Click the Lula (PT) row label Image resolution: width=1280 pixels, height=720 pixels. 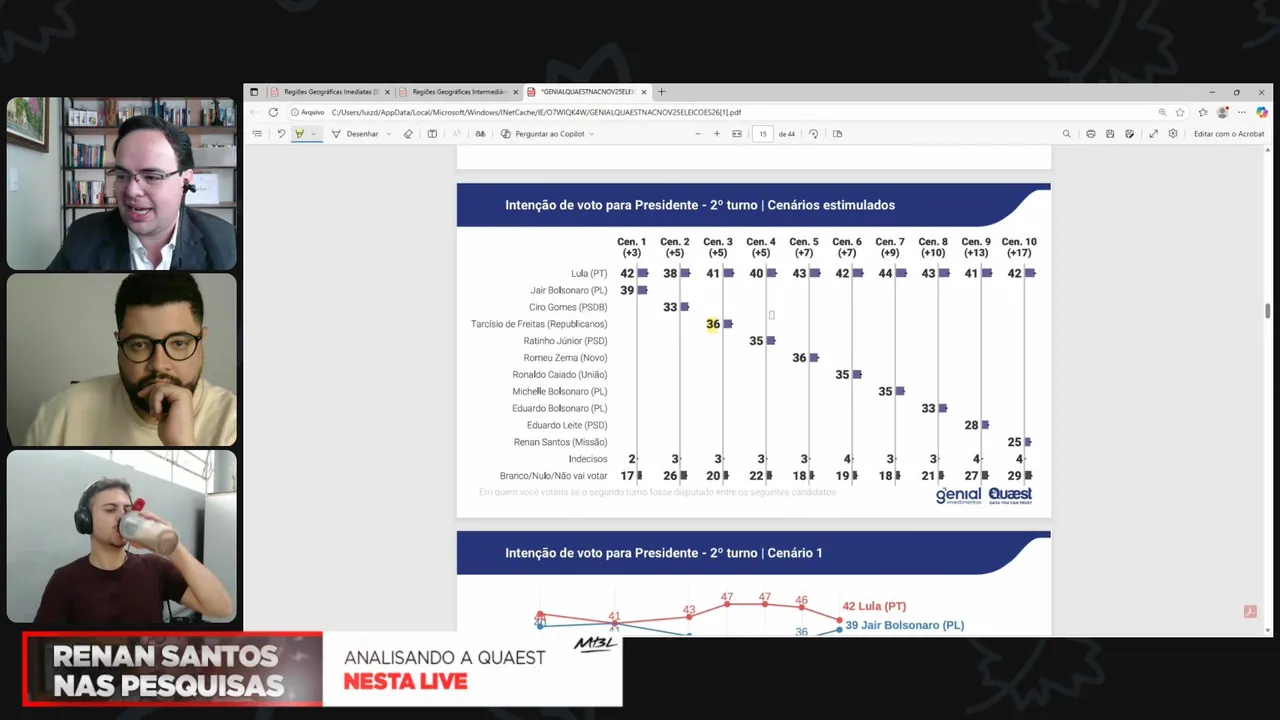pos(589,273)
